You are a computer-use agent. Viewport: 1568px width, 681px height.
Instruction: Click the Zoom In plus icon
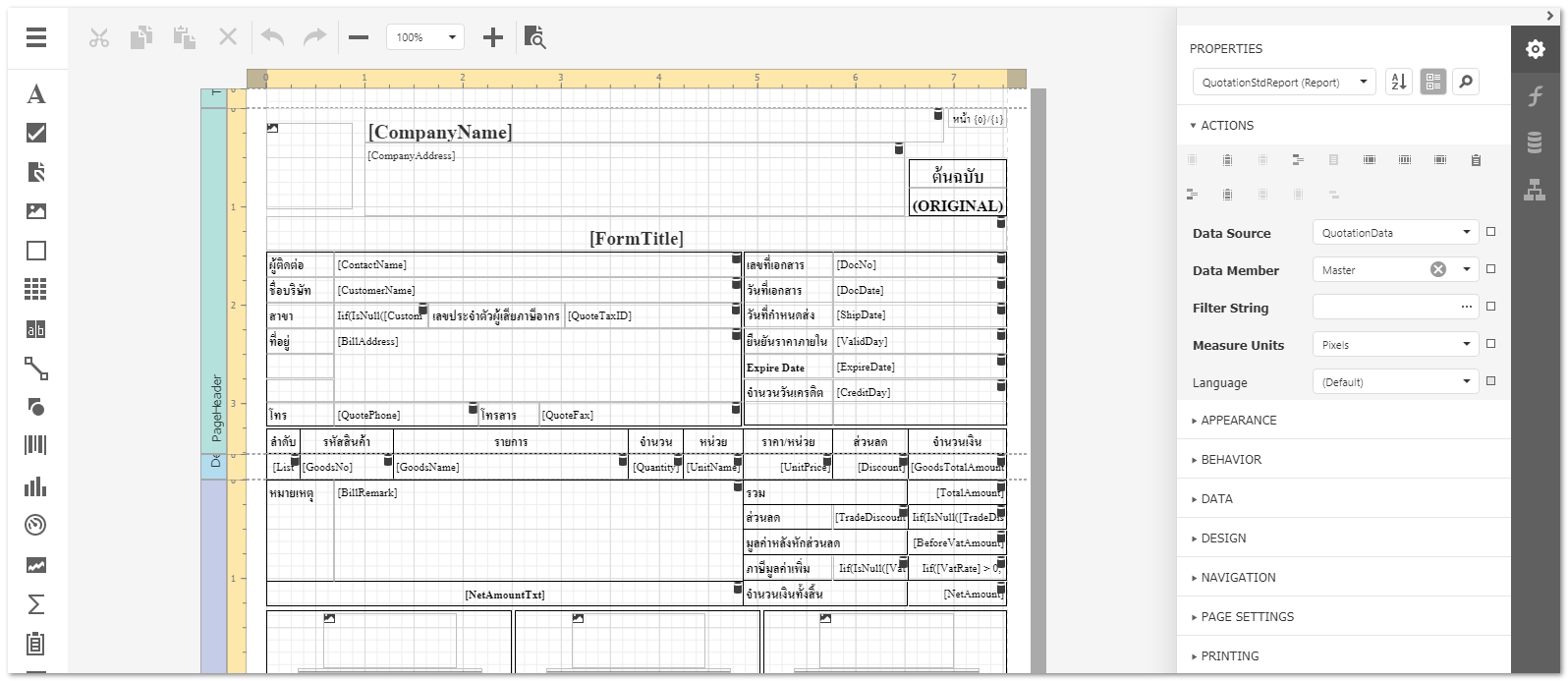coord(493,37)
